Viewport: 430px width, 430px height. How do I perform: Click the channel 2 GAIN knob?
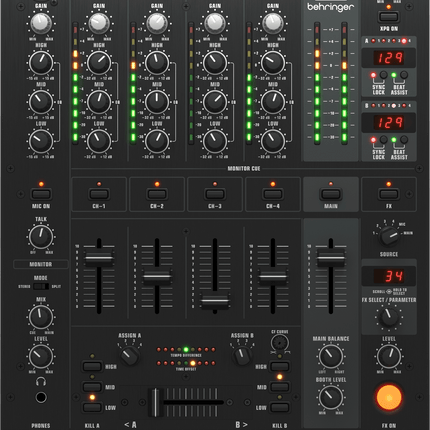tap(157, 23)
